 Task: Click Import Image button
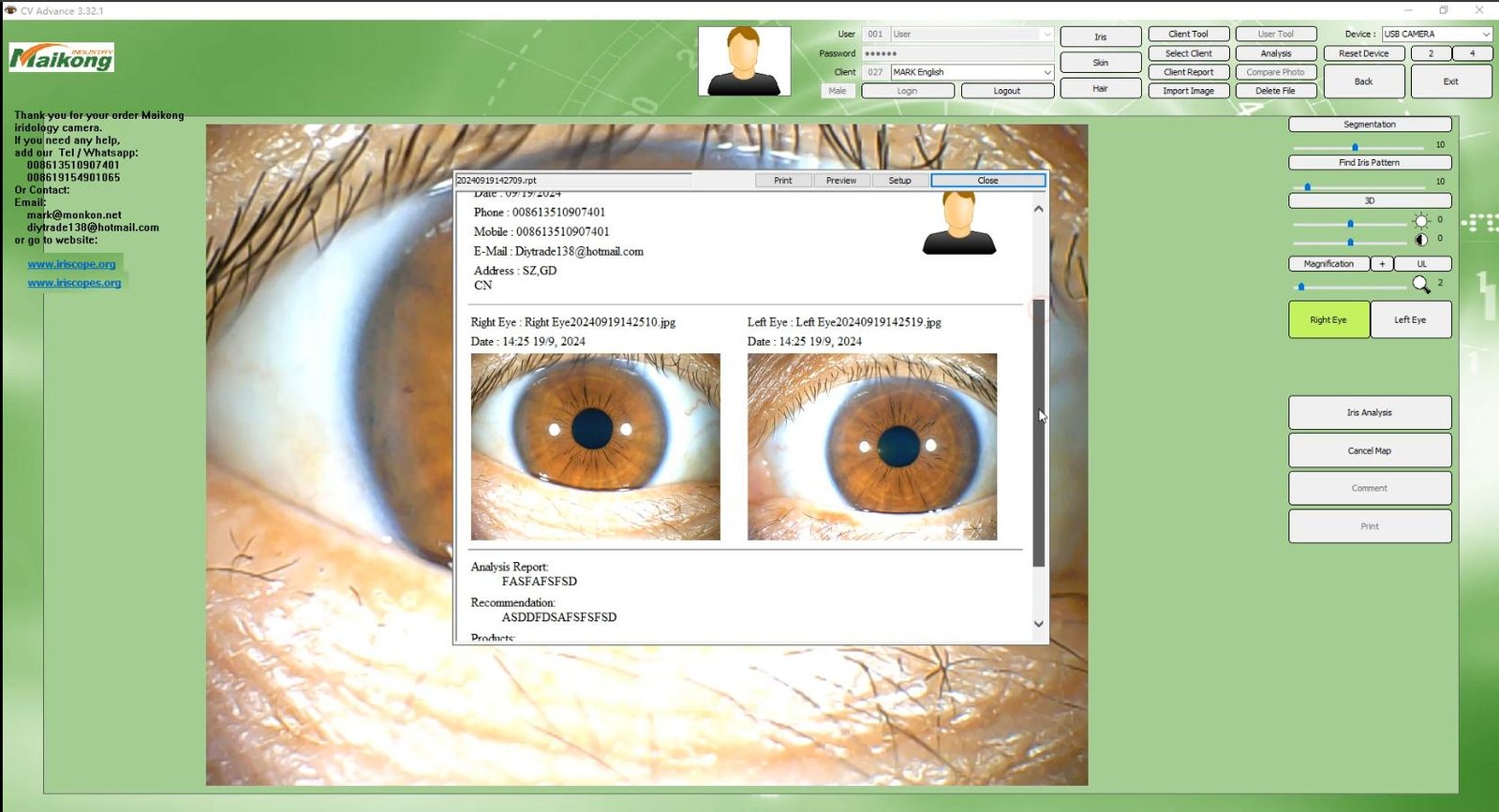pos(1189,91)
